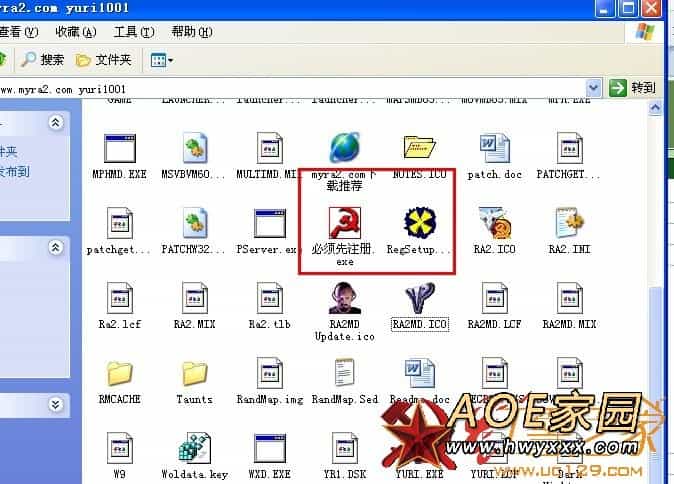Maximize the Explorer window
Image resolution: width=674 pixels, height=484 pixels.
coord(628,9)
